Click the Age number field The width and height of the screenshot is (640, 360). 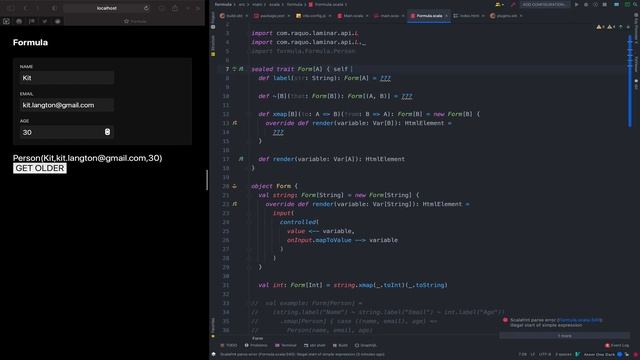(x=67, y=132)
